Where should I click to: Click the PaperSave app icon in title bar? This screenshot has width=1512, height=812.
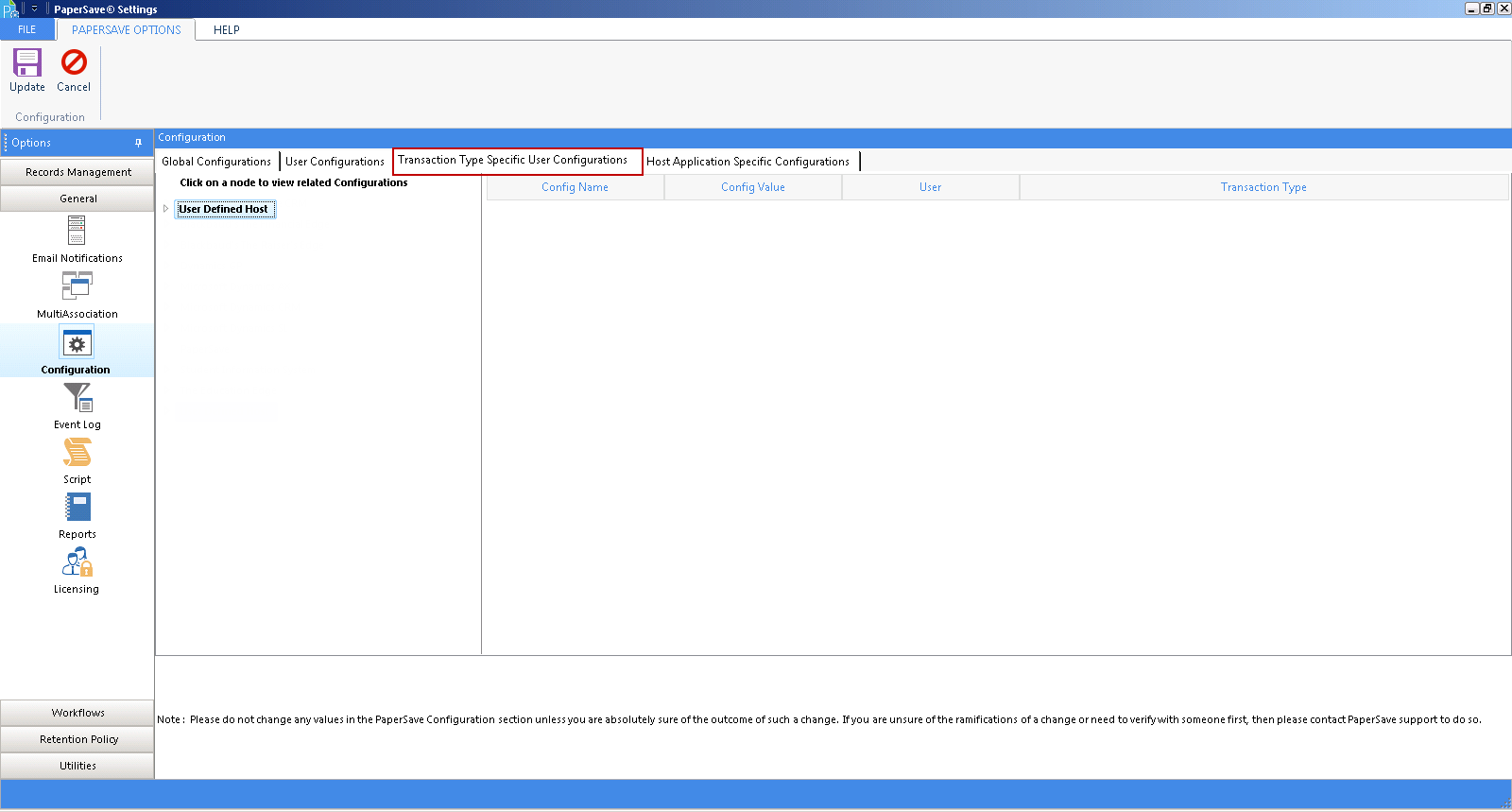[10, 9]
